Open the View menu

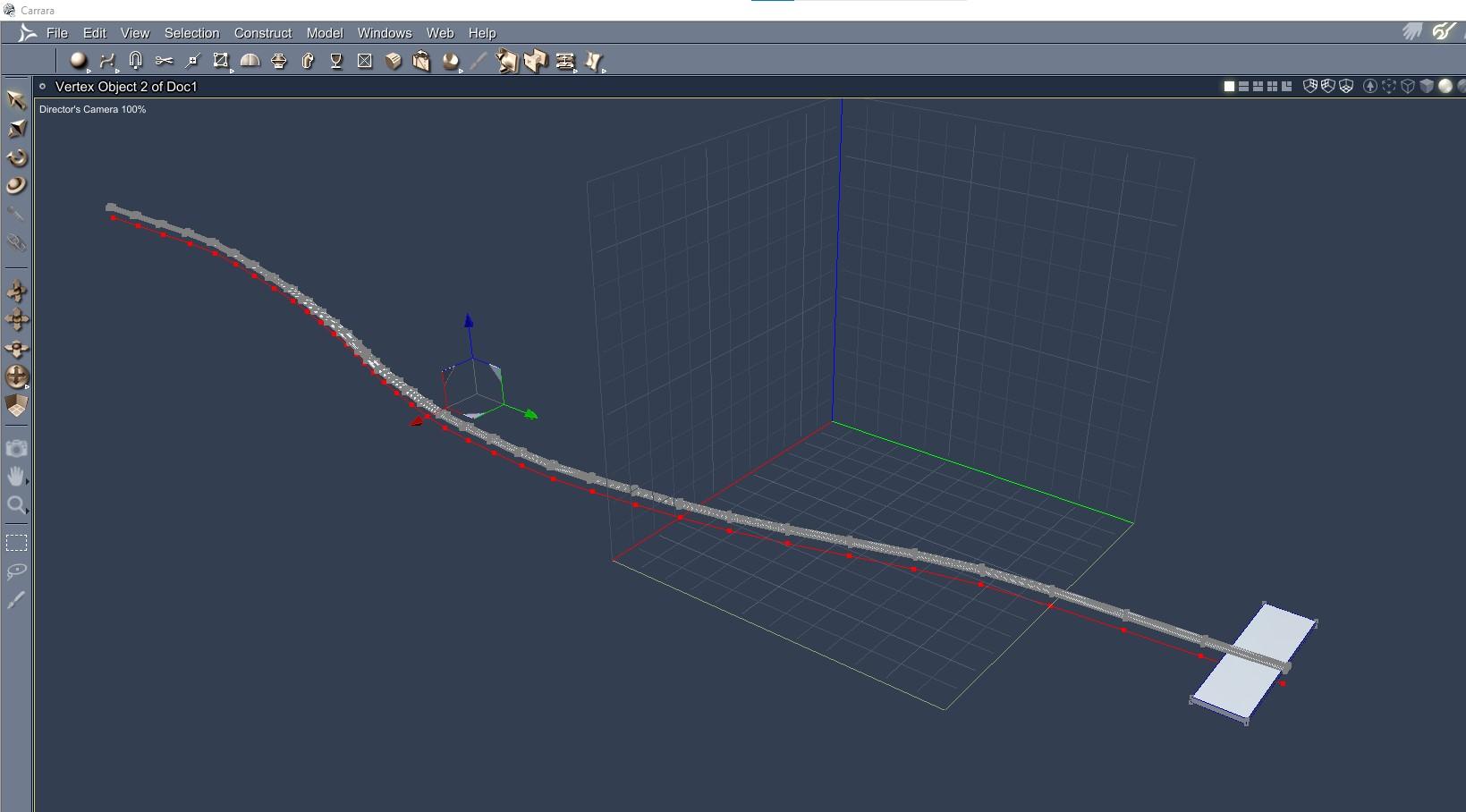[135, 33]
